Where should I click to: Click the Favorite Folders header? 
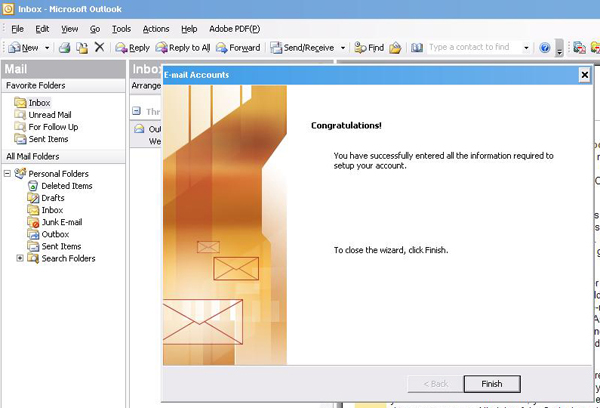(63, 85)
